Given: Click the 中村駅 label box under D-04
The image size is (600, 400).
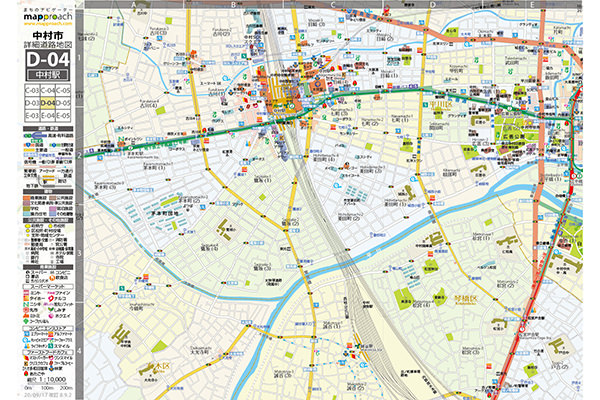Looking at the screenshot, I should click(x=48, y=75).
